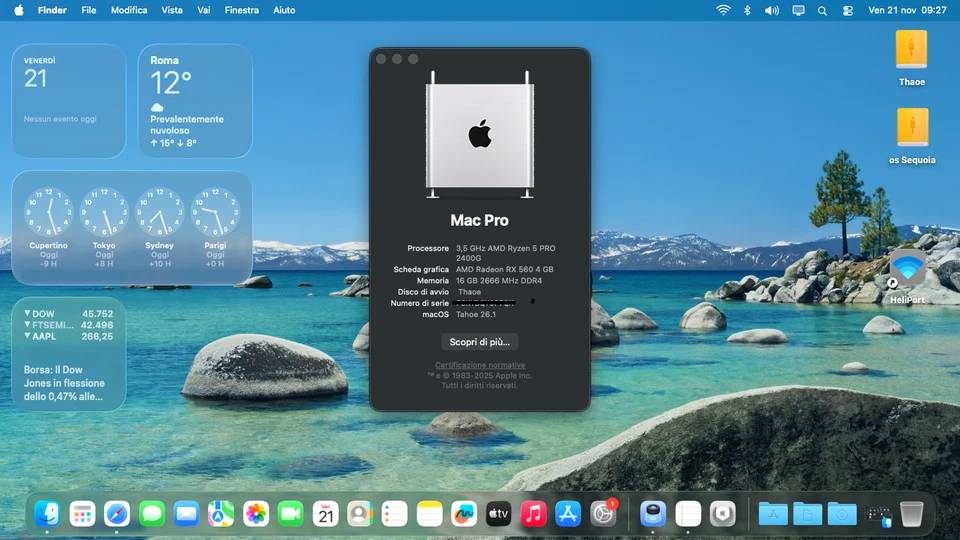This screenshot has width=960, height=540.
Task: Open Control Center in menu bar
Action: [x=847, y=10]
